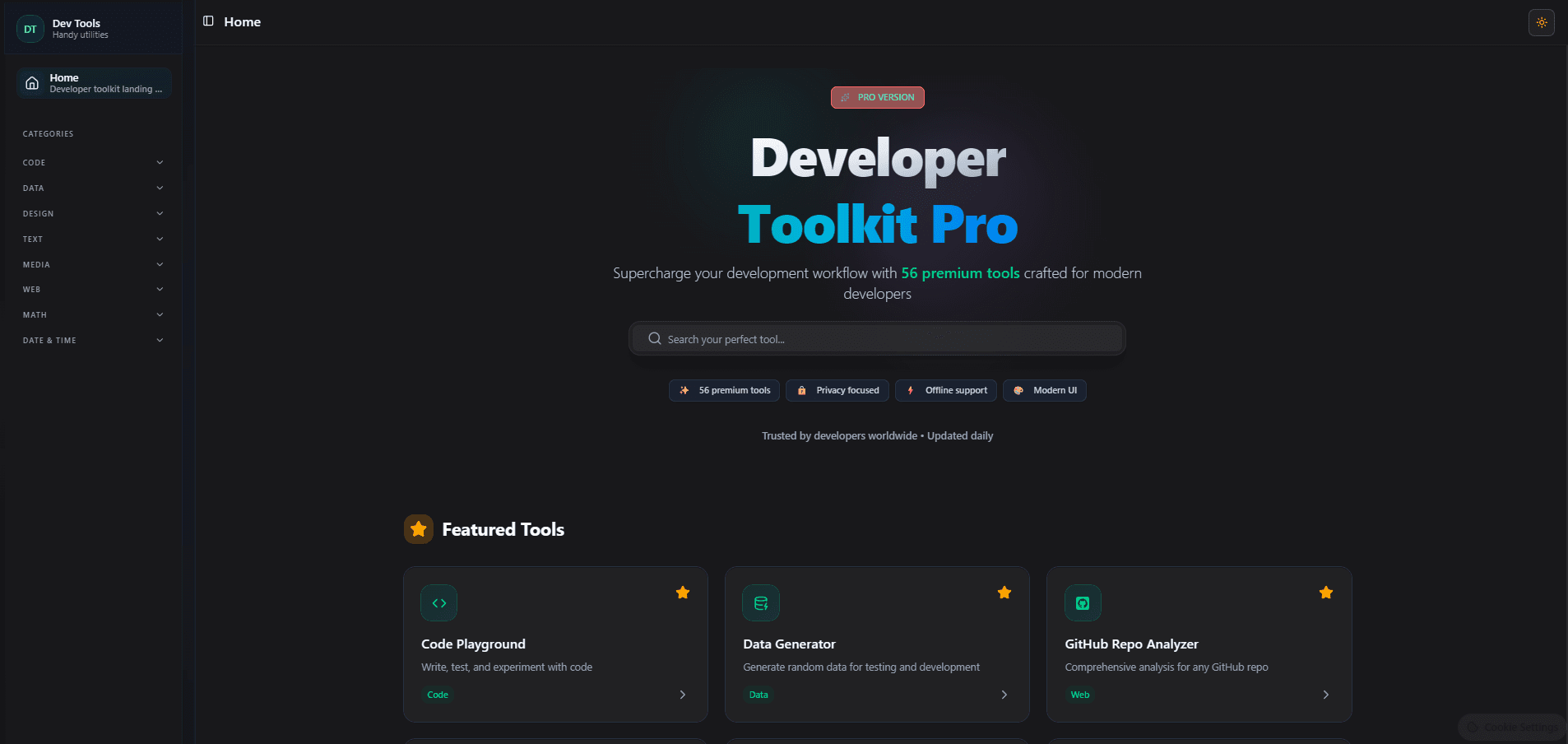The image size is (1568, 744).
Task: Expand the CODE category
Action: 93,162
